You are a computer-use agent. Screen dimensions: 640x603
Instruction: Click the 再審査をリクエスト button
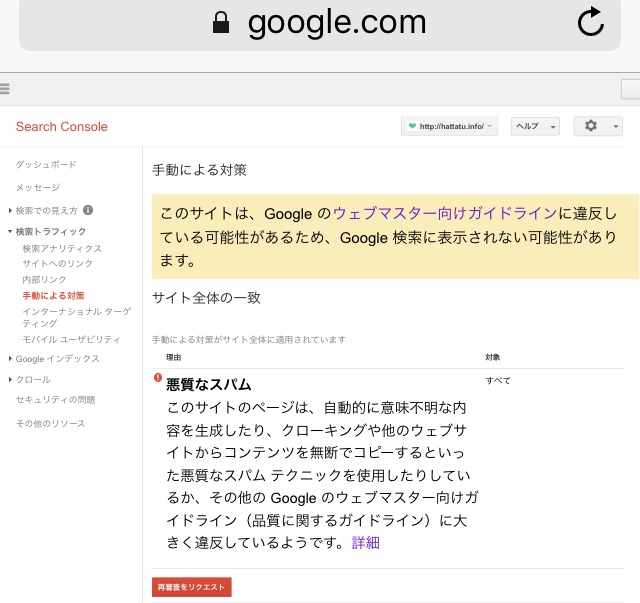click(x=192, y=587)
